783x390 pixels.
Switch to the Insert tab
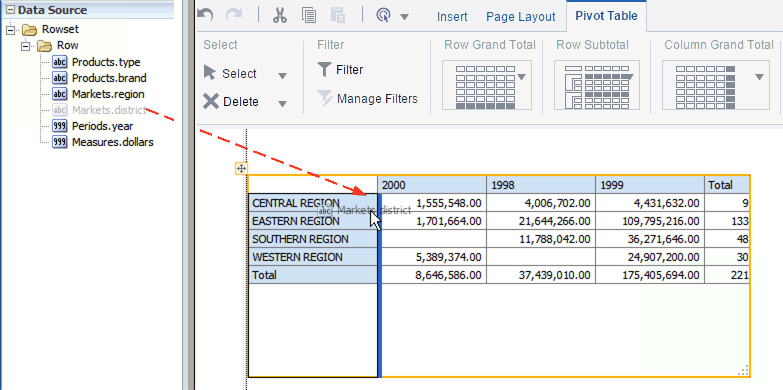pos(452,16)
